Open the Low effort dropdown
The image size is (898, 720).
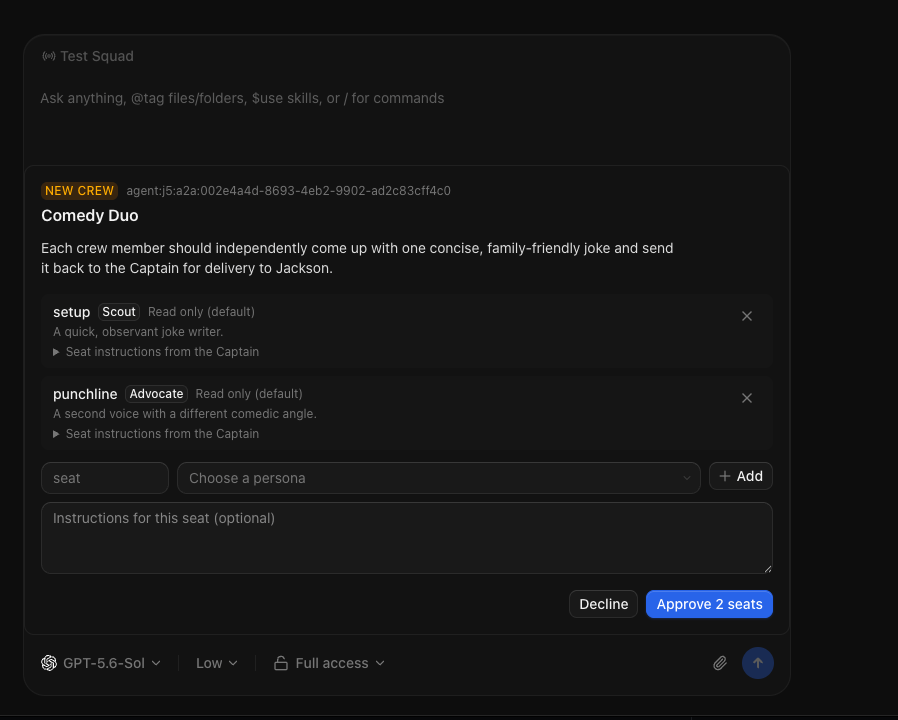[x=216, y=663]
